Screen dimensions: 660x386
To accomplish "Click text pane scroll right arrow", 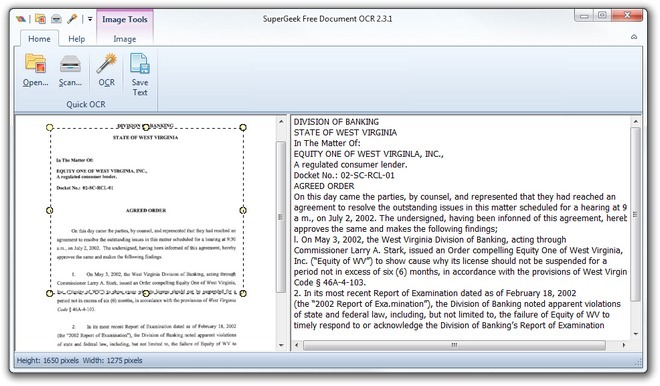I will tap(623, 345).
